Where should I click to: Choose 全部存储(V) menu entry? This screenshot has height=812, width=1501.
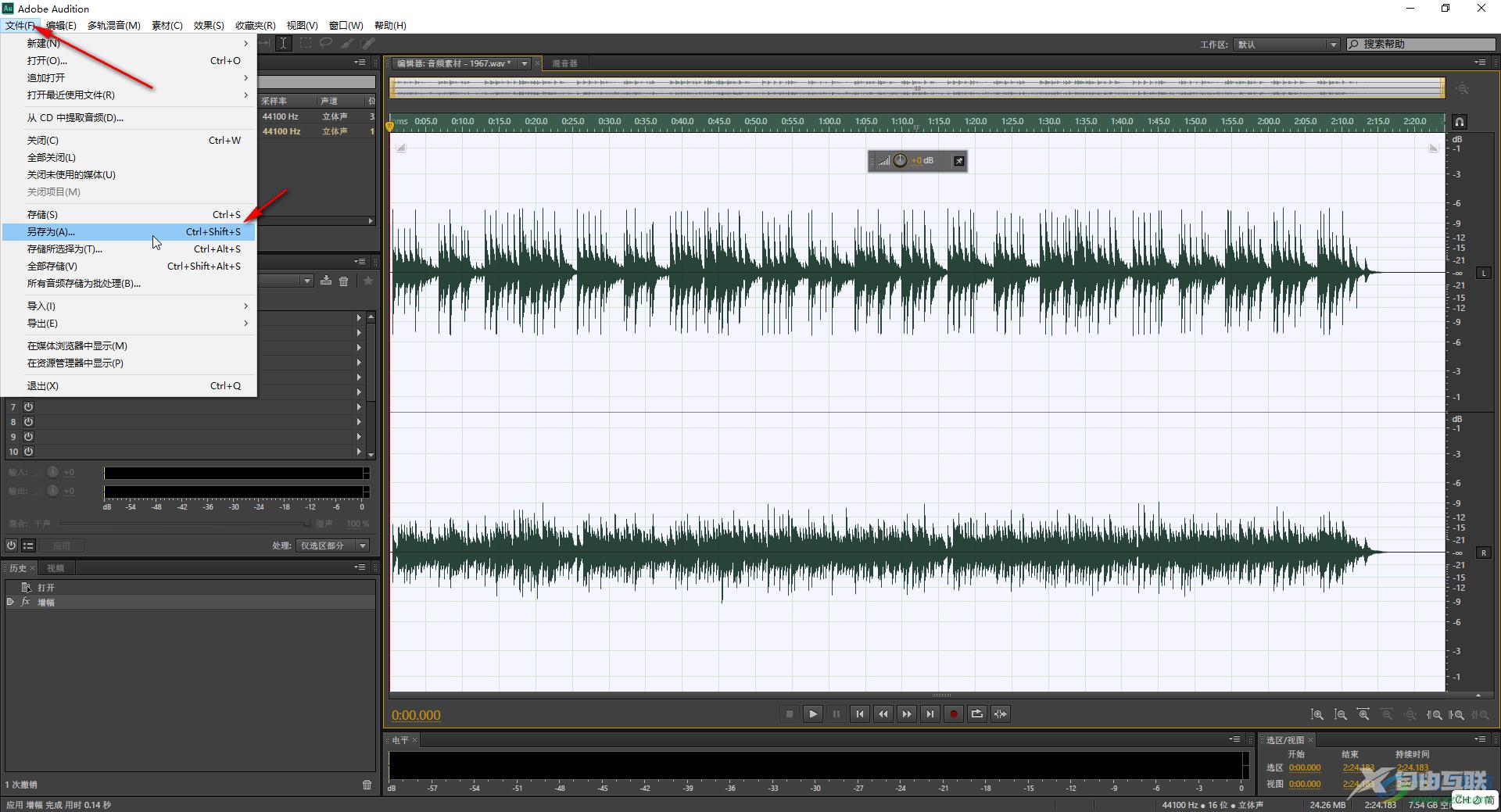click(129, 266)
